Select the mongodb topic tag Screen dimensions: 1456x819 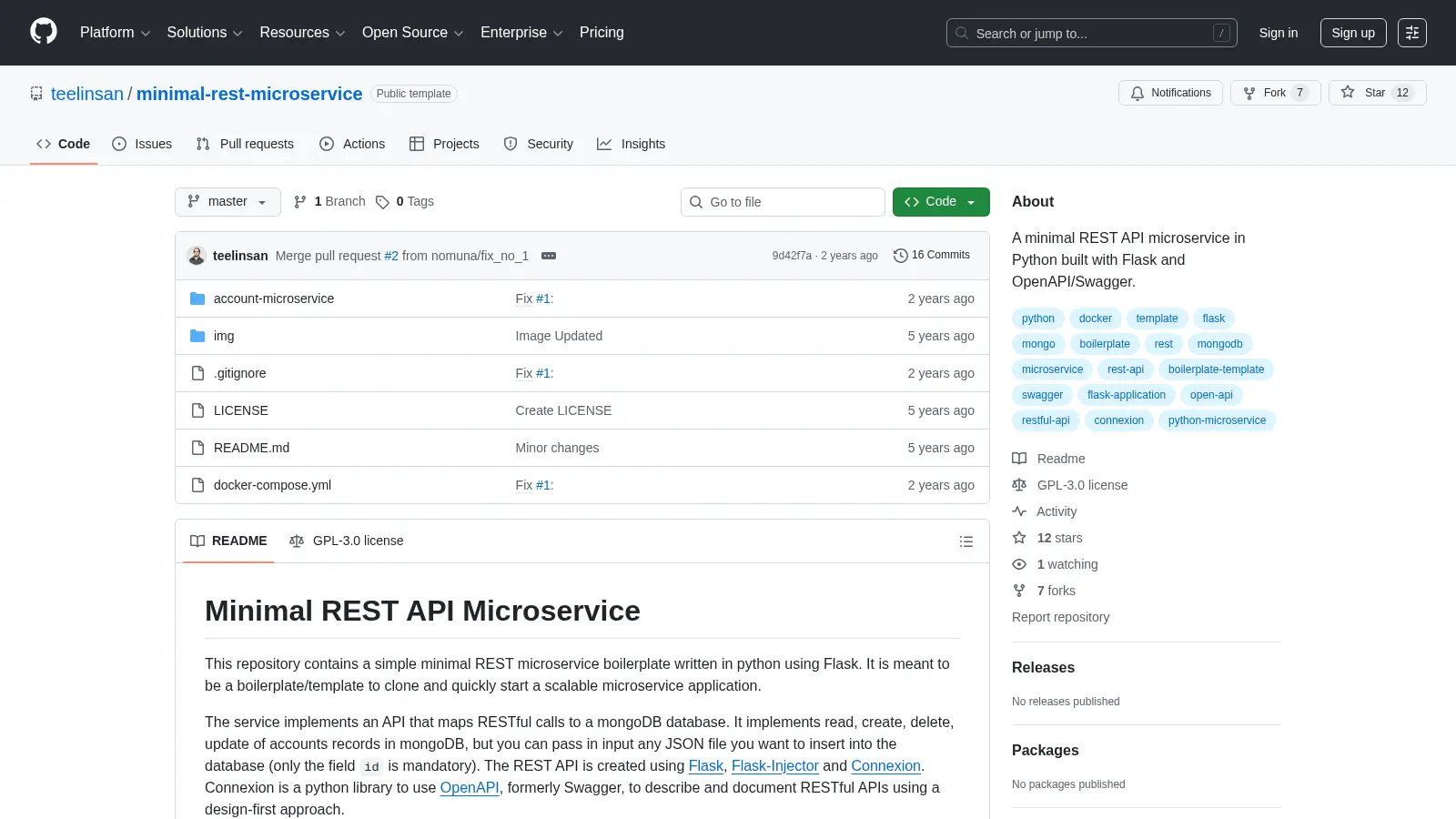[x=1220, y=344]
